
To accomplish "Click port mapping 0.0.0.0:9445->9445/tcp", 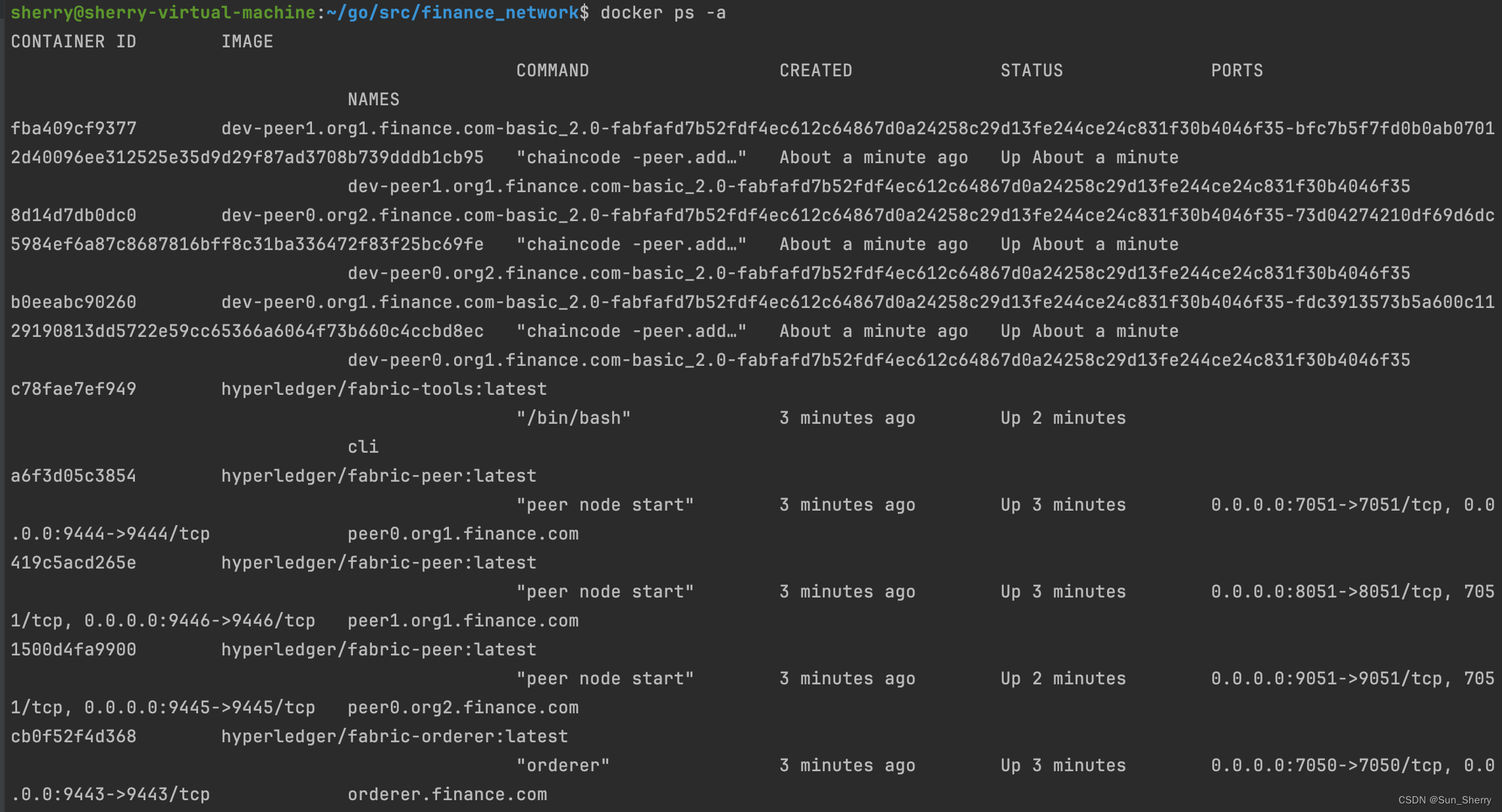I will tap(200, 708).
